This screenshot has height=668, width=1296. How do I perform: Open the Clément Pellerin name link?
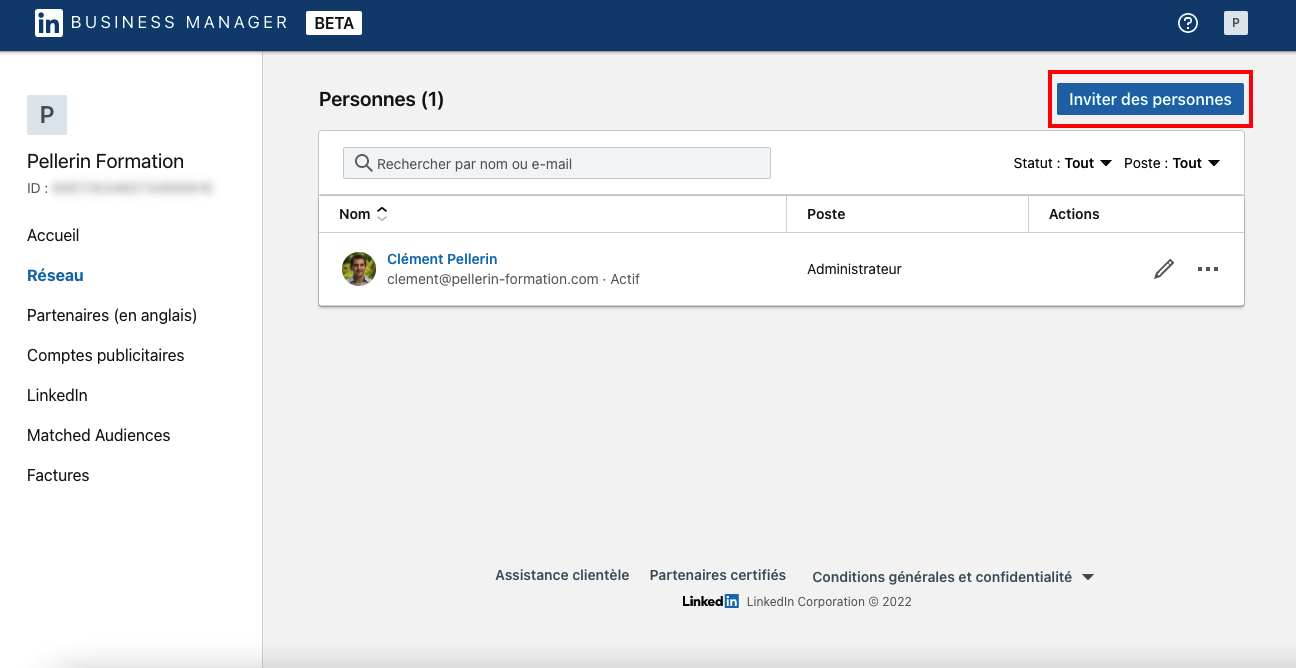pyautogui.click(x=442, y=259)
